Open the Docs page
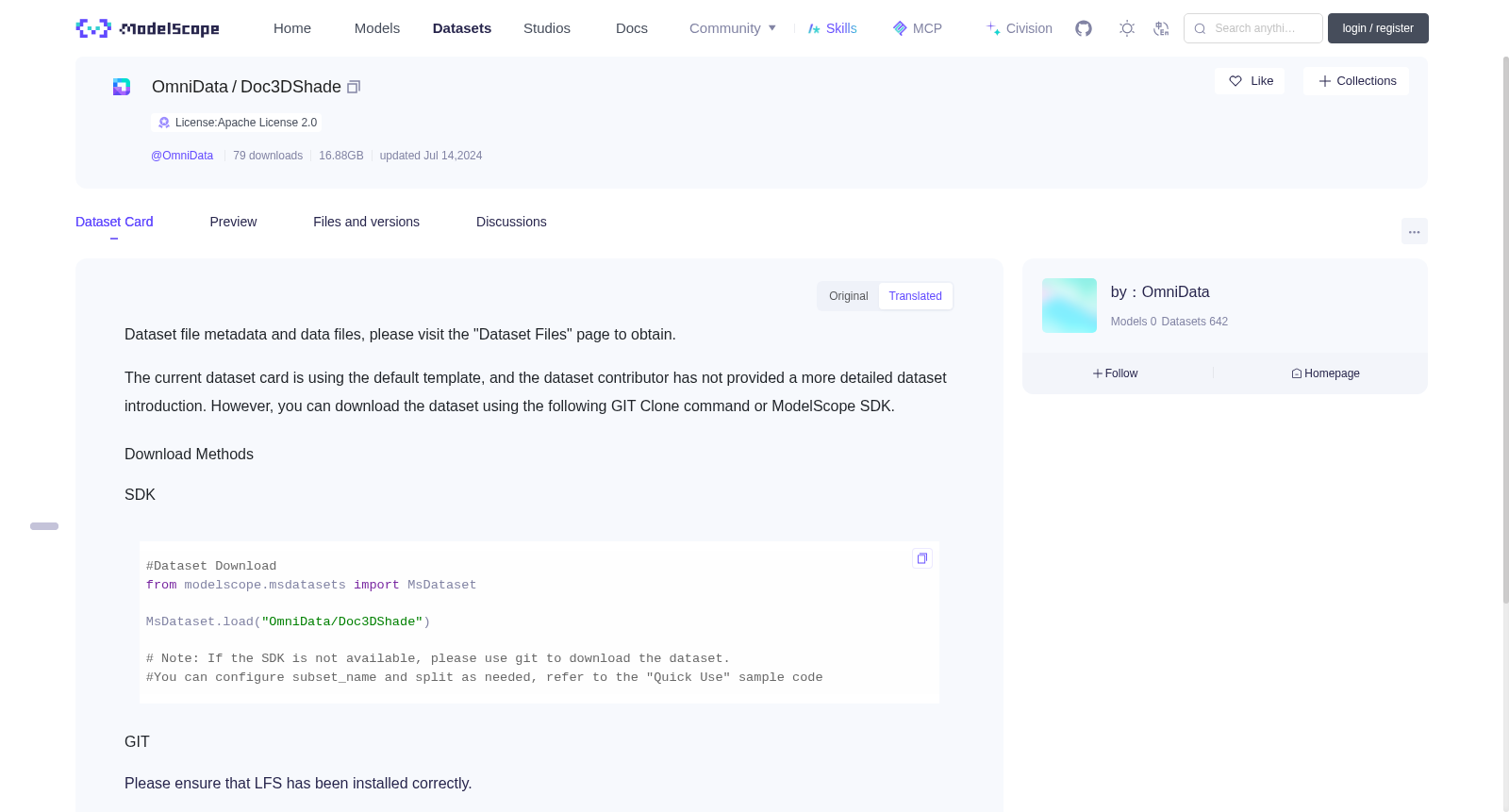This screenshot has height=812, width=1509. [x=632, y=28]
